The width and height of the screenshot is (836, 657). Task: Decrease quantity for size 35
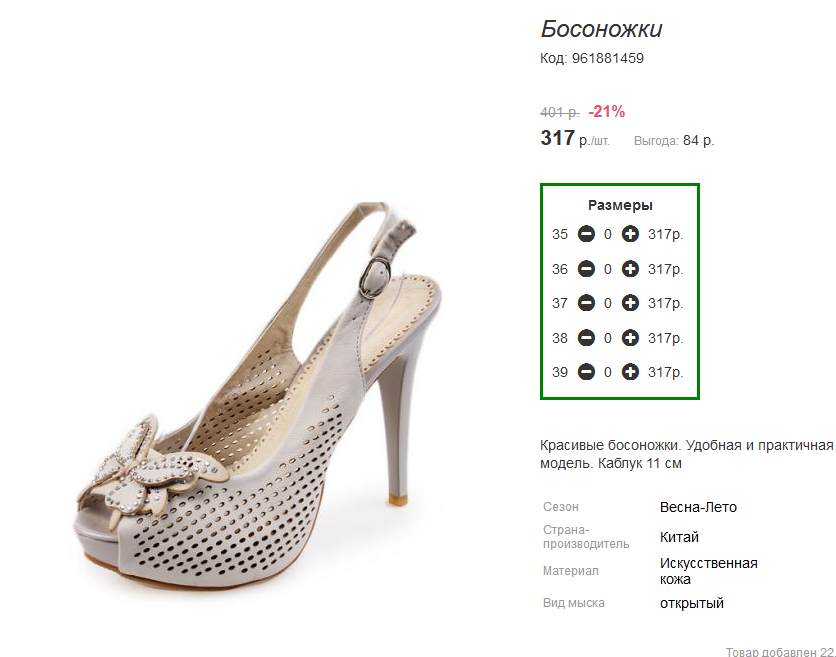pos(586,234)
